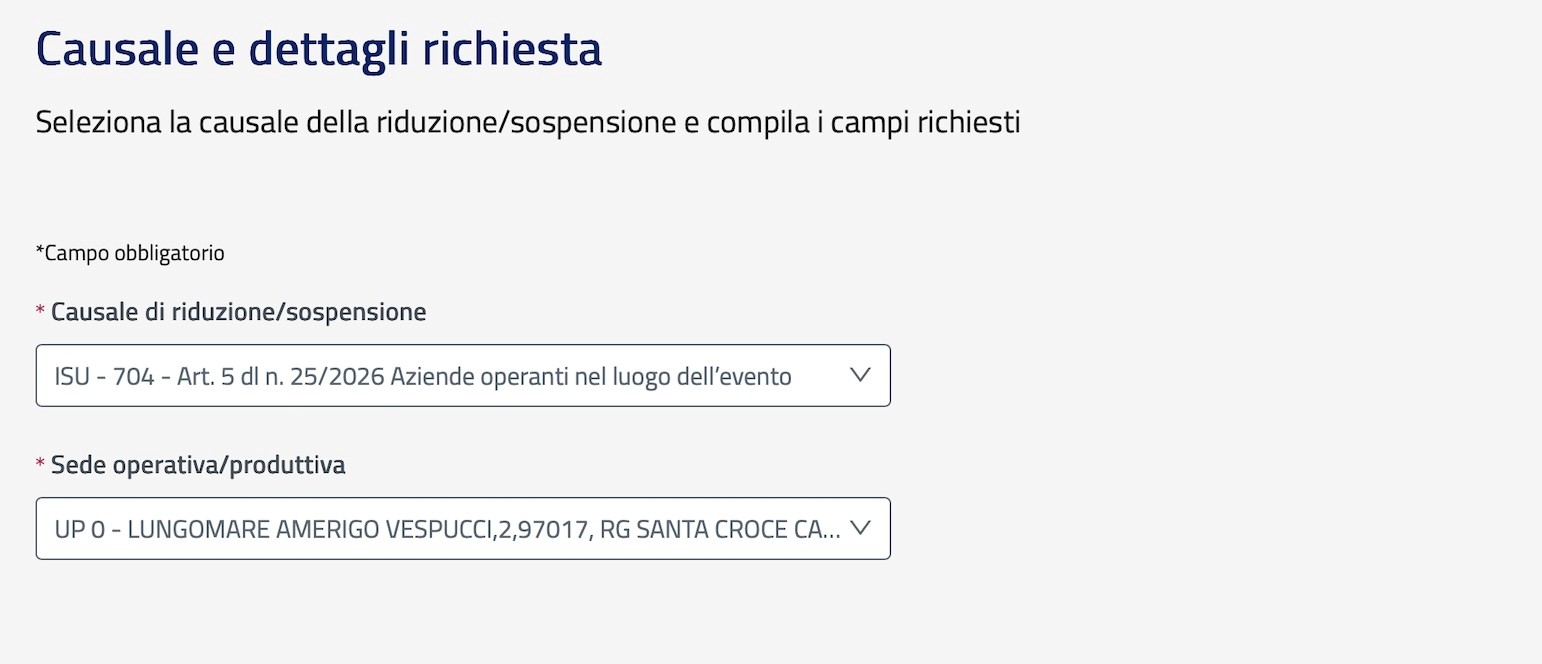
Task: Click the red asterisk beside the Causale label
Action: coord(41,313)
